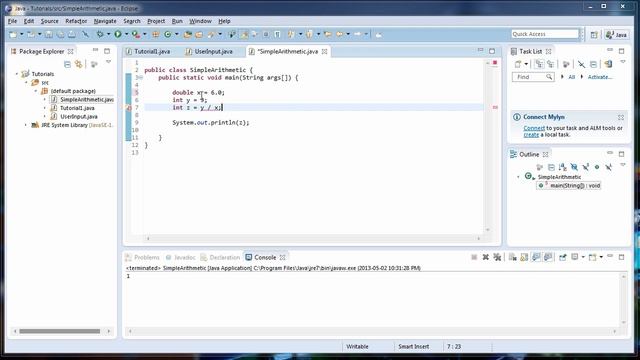This screenshot has height=360, width=640.
Task: Toggle Hide Static Fields and Methods in Outline
Action: point(586,167)
